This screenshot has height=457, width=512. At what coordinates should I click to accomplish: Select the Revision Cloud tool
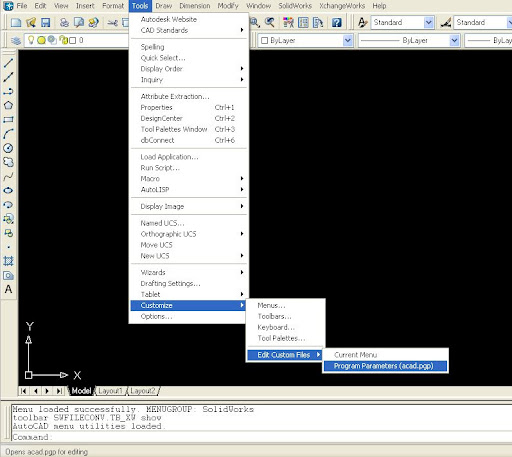8,162
